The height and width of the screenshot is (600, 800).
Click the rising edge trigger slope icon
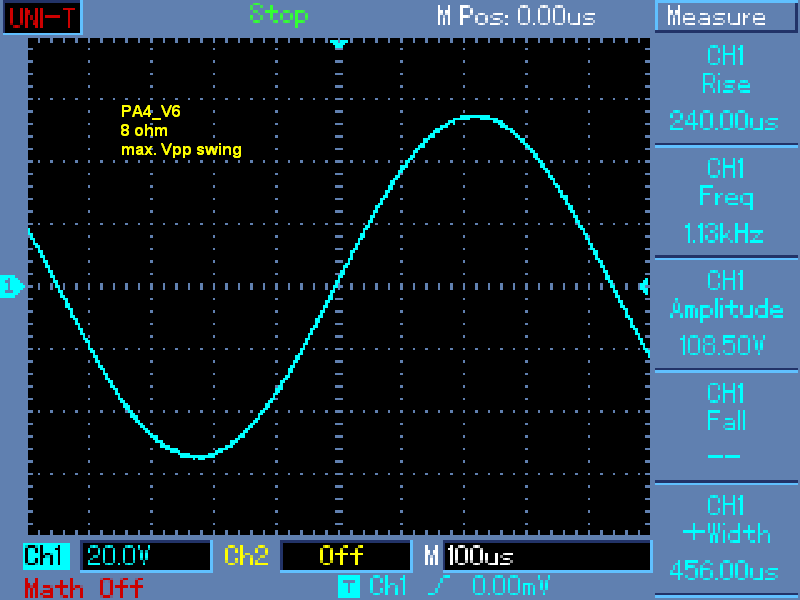click(x=440, y=586)
